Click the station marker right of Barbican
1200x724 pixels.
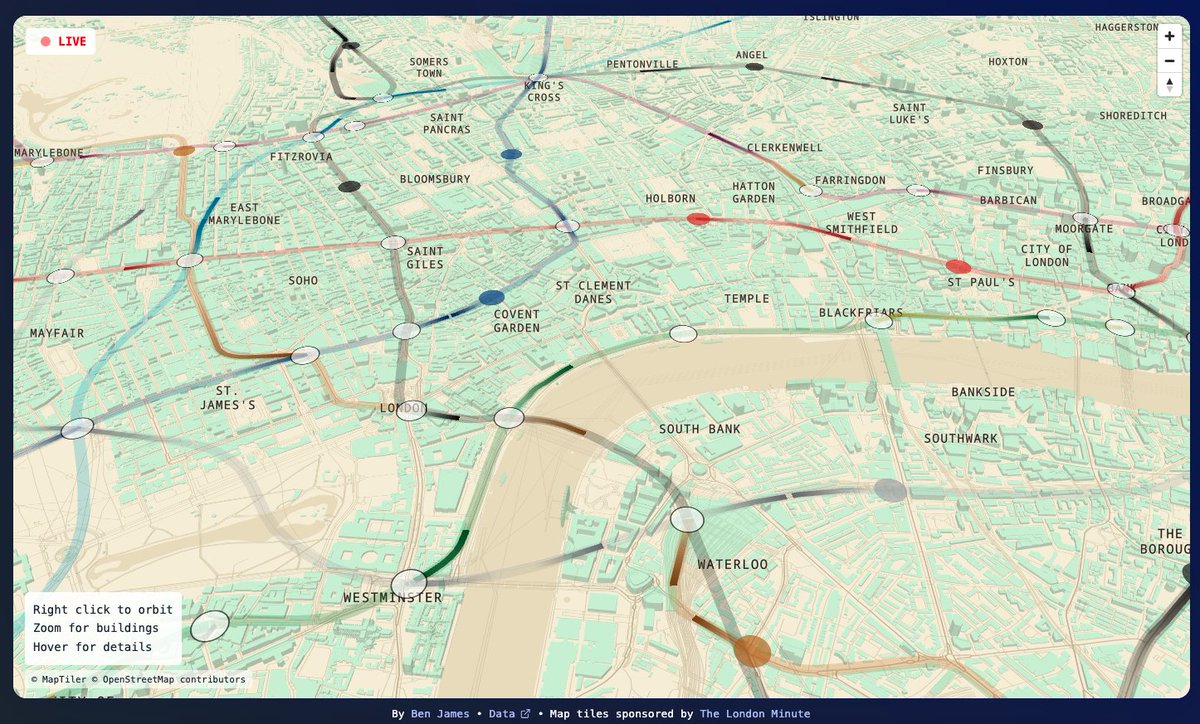click(1085, 218)
